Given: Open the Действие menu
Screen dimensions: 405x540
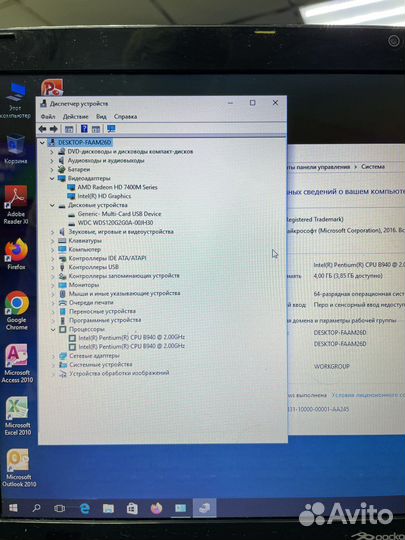Looking at the screenshot, I should pos(75,117).
